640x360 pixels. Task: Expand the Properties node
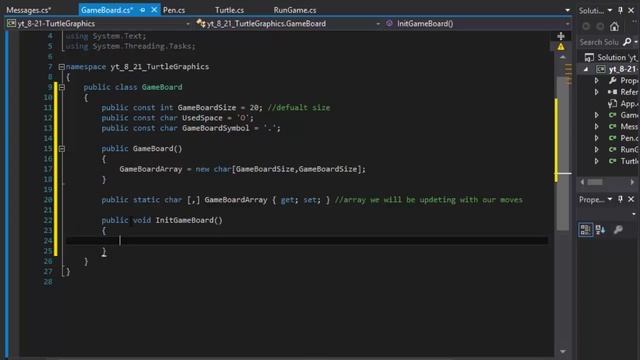tap(597, 81)
